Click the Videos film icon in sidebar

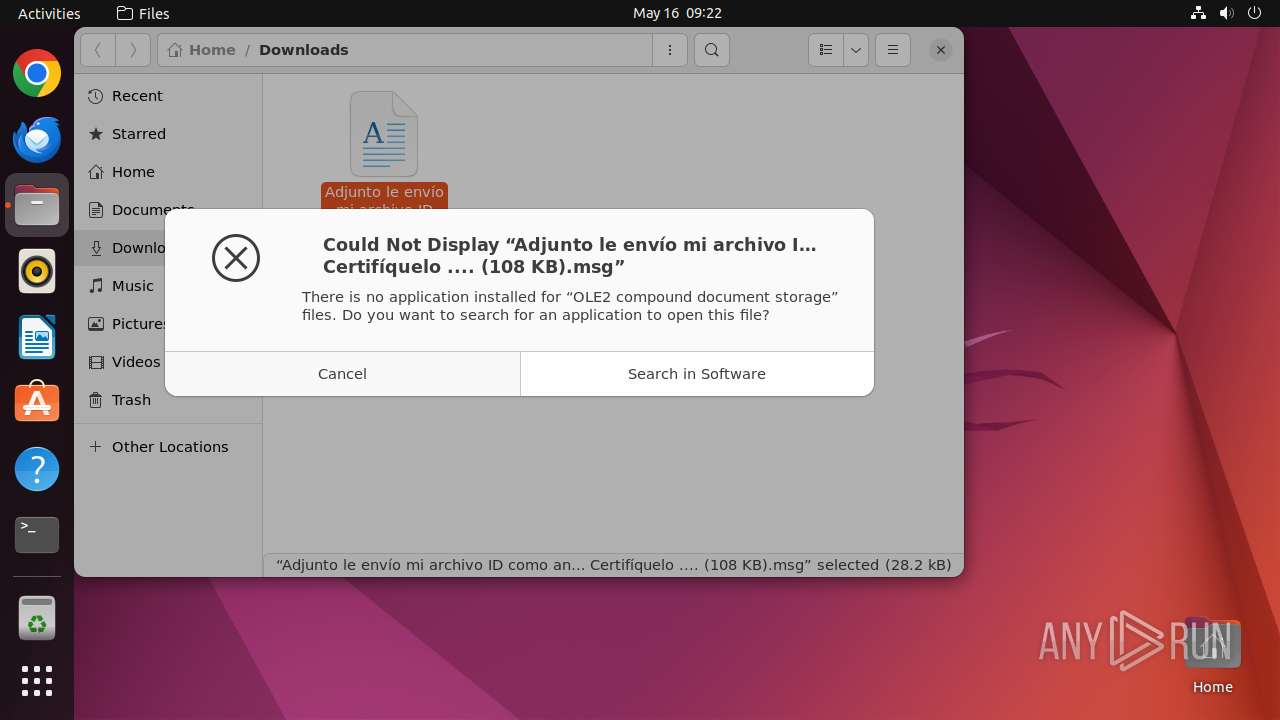(x=96, y=362)
